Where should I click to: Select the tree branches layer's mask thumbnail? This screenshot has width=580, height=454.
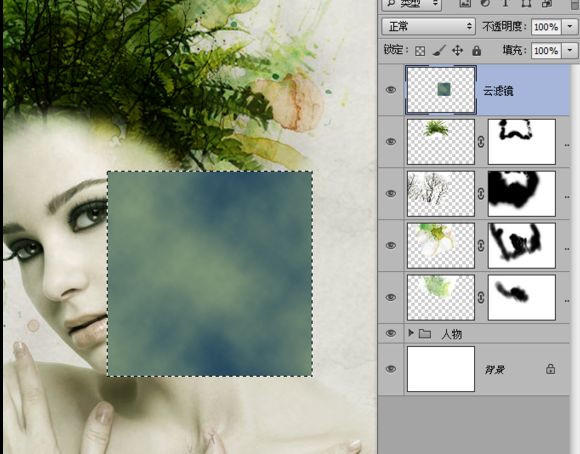click(522, 194)
